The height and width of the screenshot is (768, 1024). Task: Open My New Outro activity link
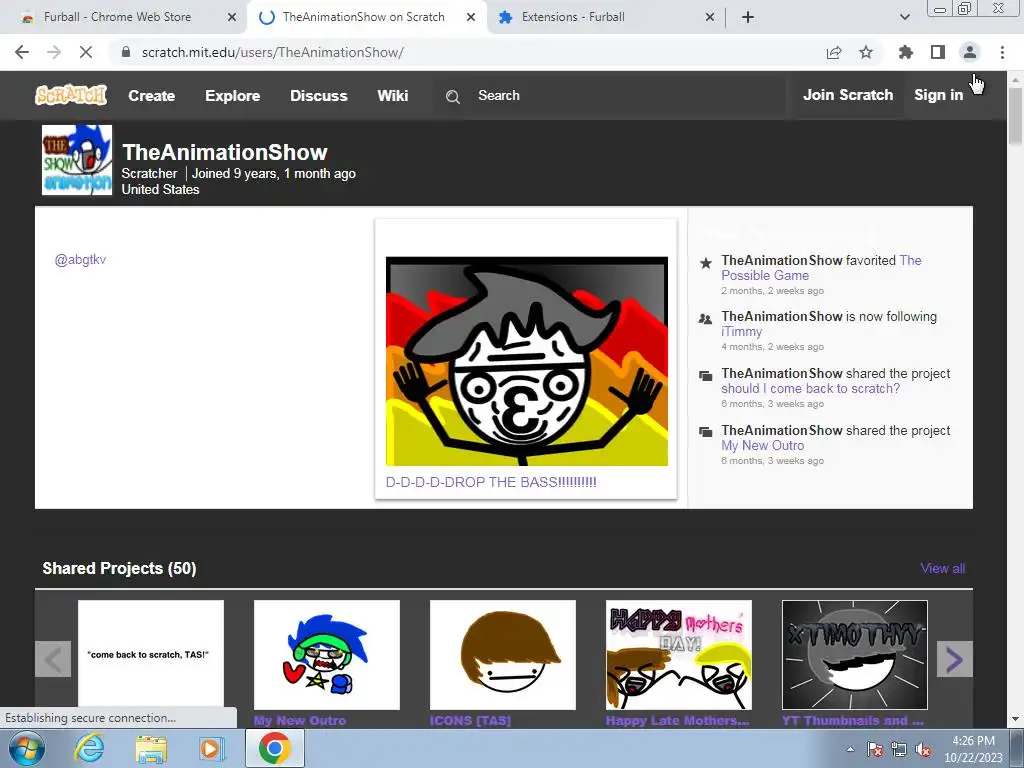click(762, 445)
